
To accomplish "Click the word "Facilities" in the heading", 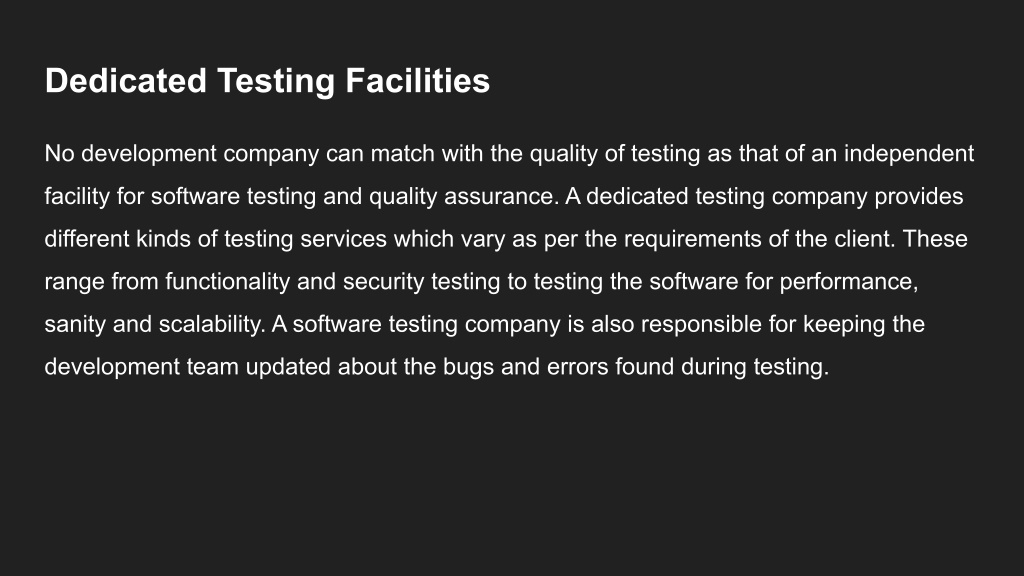I will pos(417,82).
